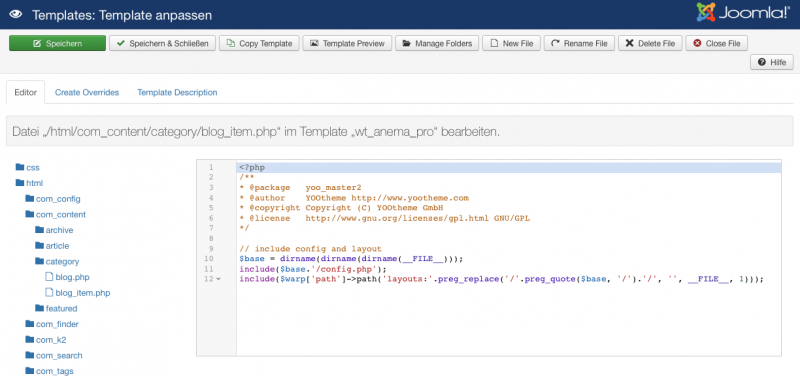Click folder icon next to html
The height and width of the screenshot is (376, 800).
click(20, 182)
